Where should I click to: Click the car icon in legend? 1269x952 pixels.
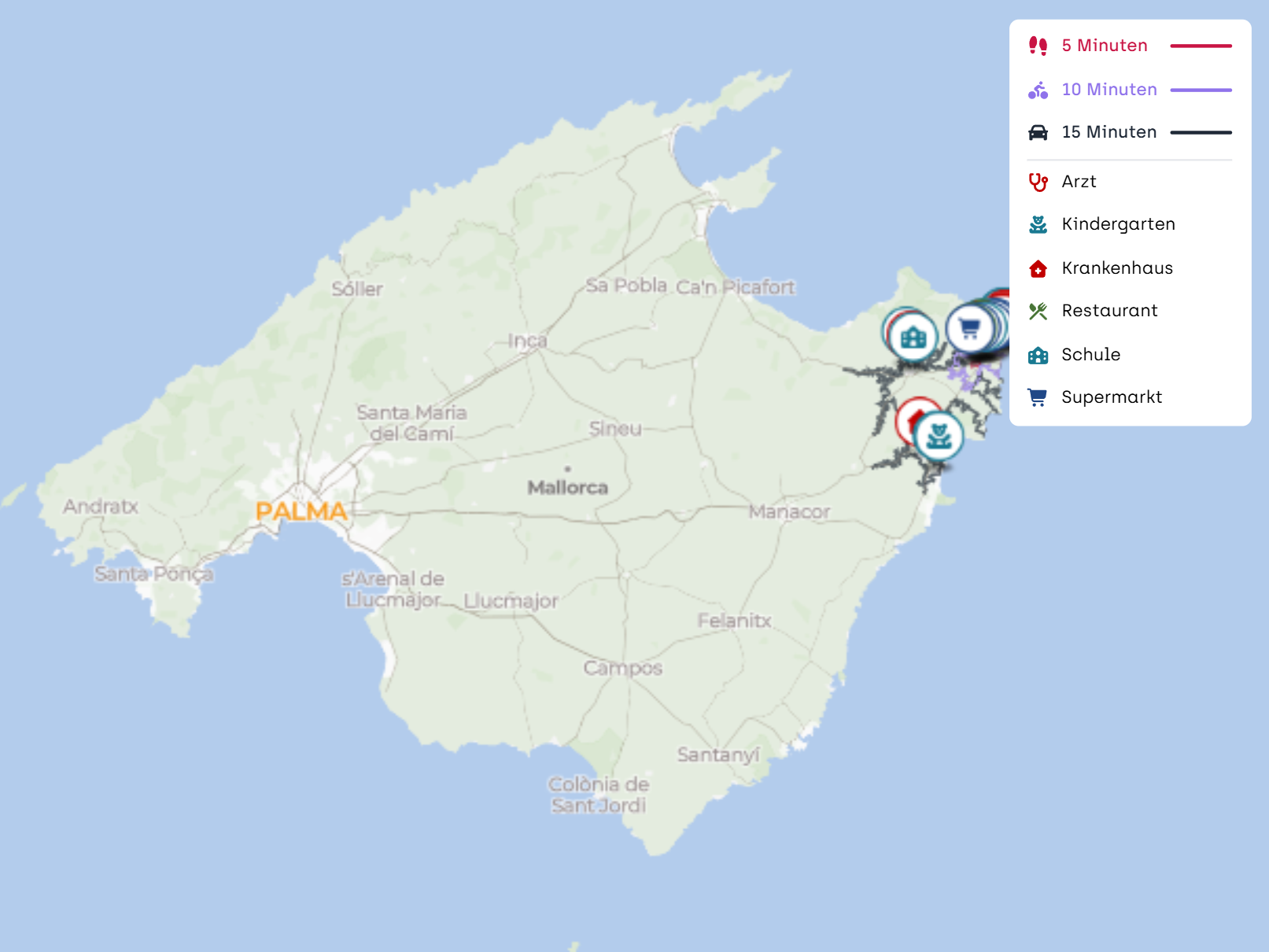click(1038, 132)
